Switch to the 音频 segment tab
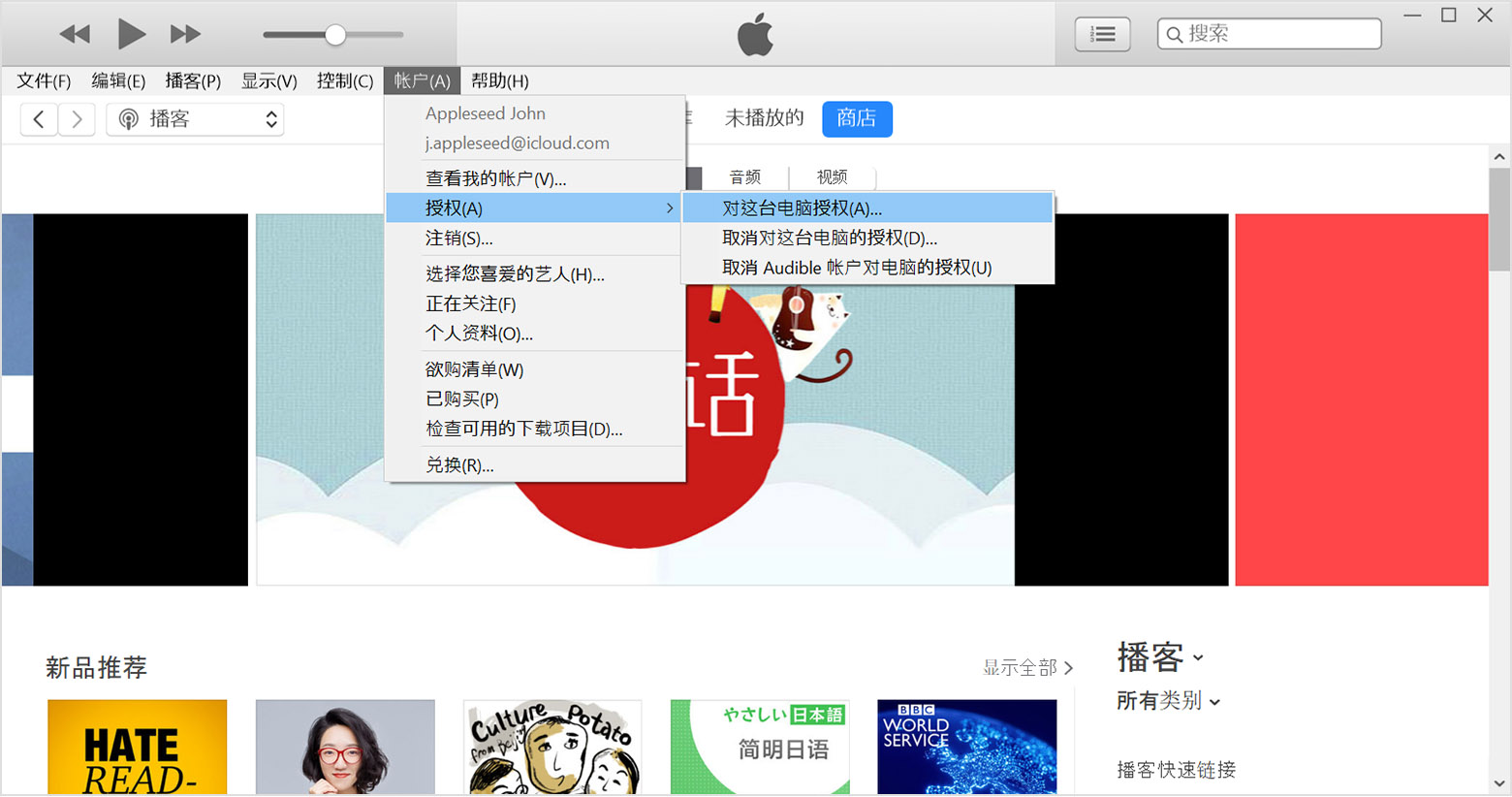1512x797 pixels. [745, 177]
